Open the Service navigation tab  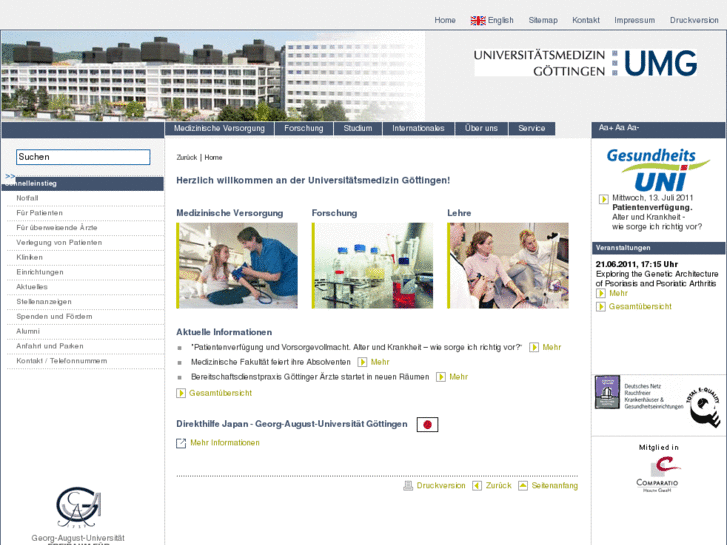click(531, 128)
